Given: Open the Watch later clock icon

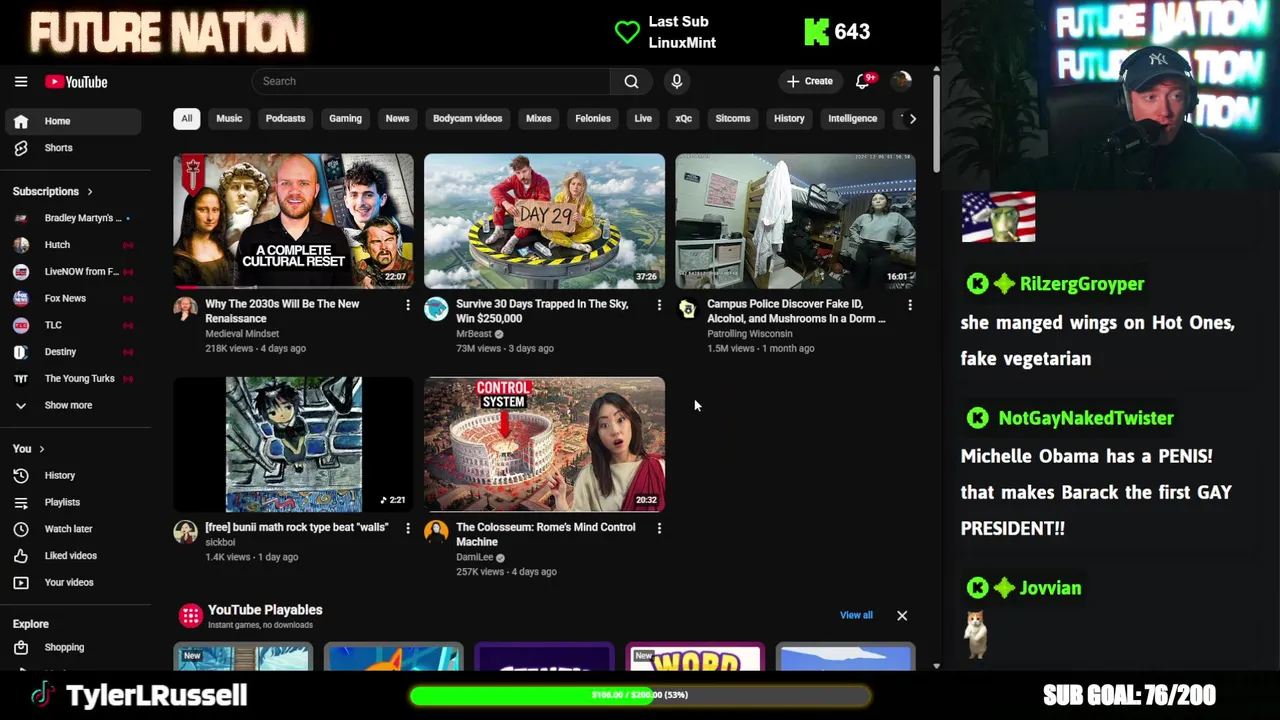Looking at the screenshot, I should click(x=21, y=529).
